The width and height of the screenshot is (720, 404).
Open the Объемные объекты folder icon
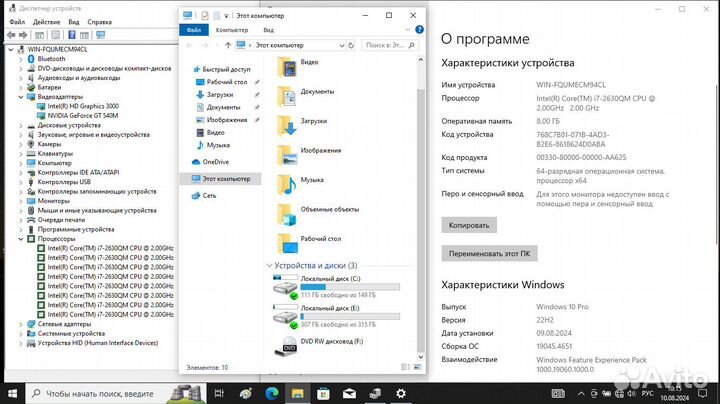coord(287,215)
